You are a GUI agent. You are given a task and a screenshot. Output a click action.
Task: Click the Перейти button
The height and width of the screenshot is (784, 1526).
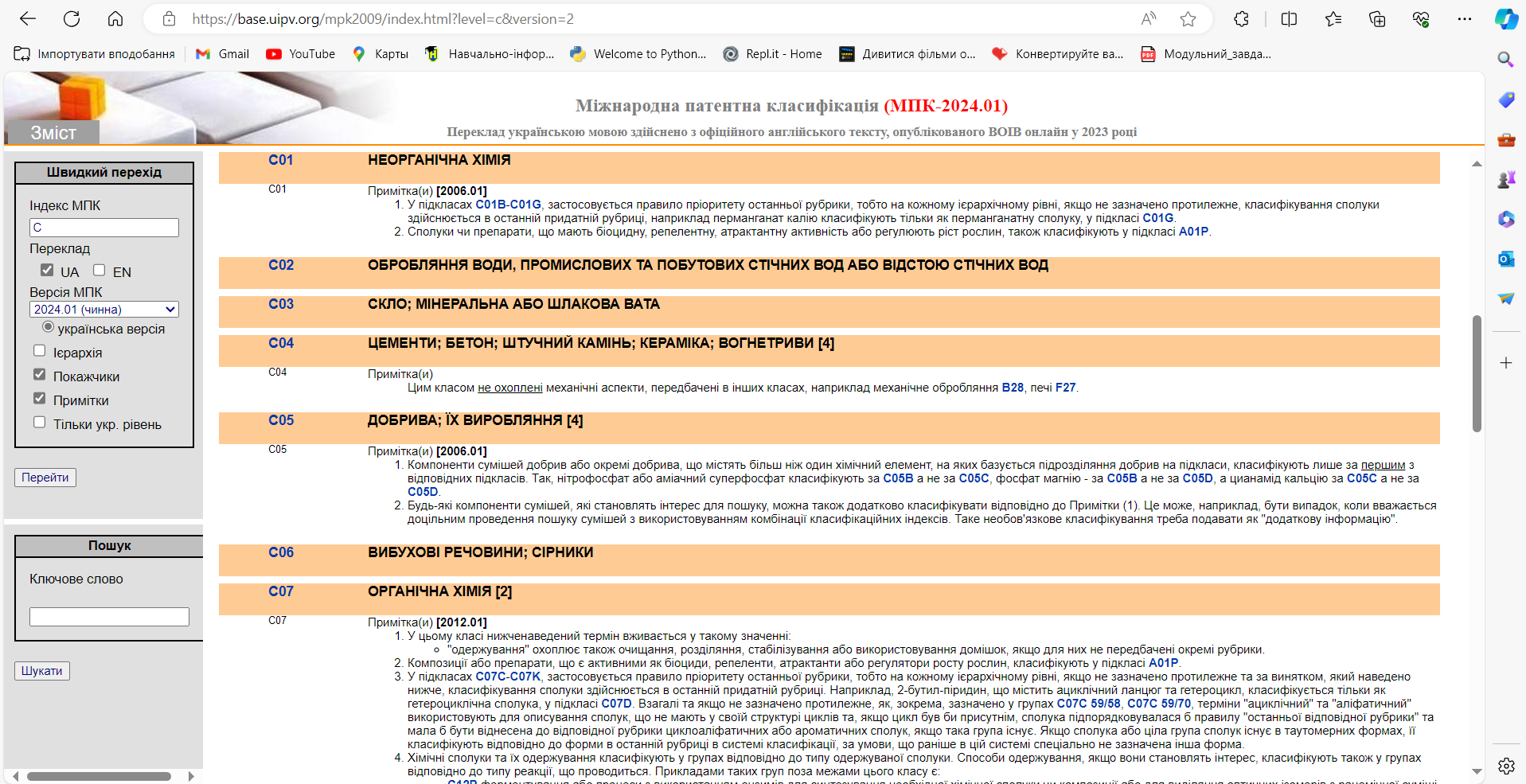click(45, 478)
